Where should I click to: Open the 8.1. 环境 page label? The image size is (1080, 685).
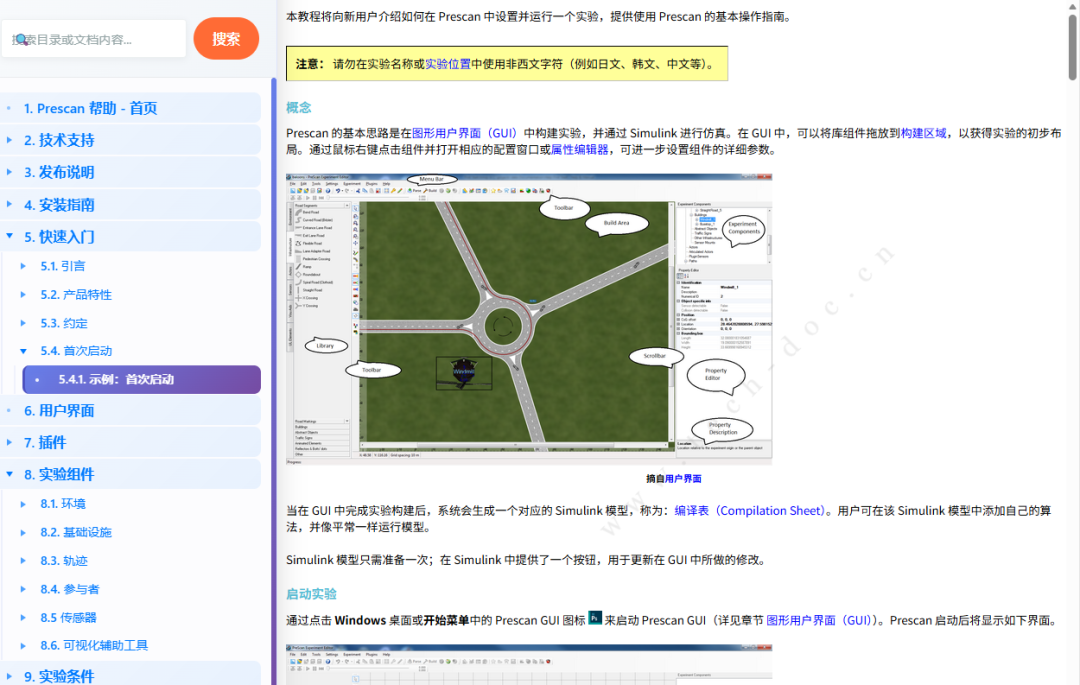point(63,504)
